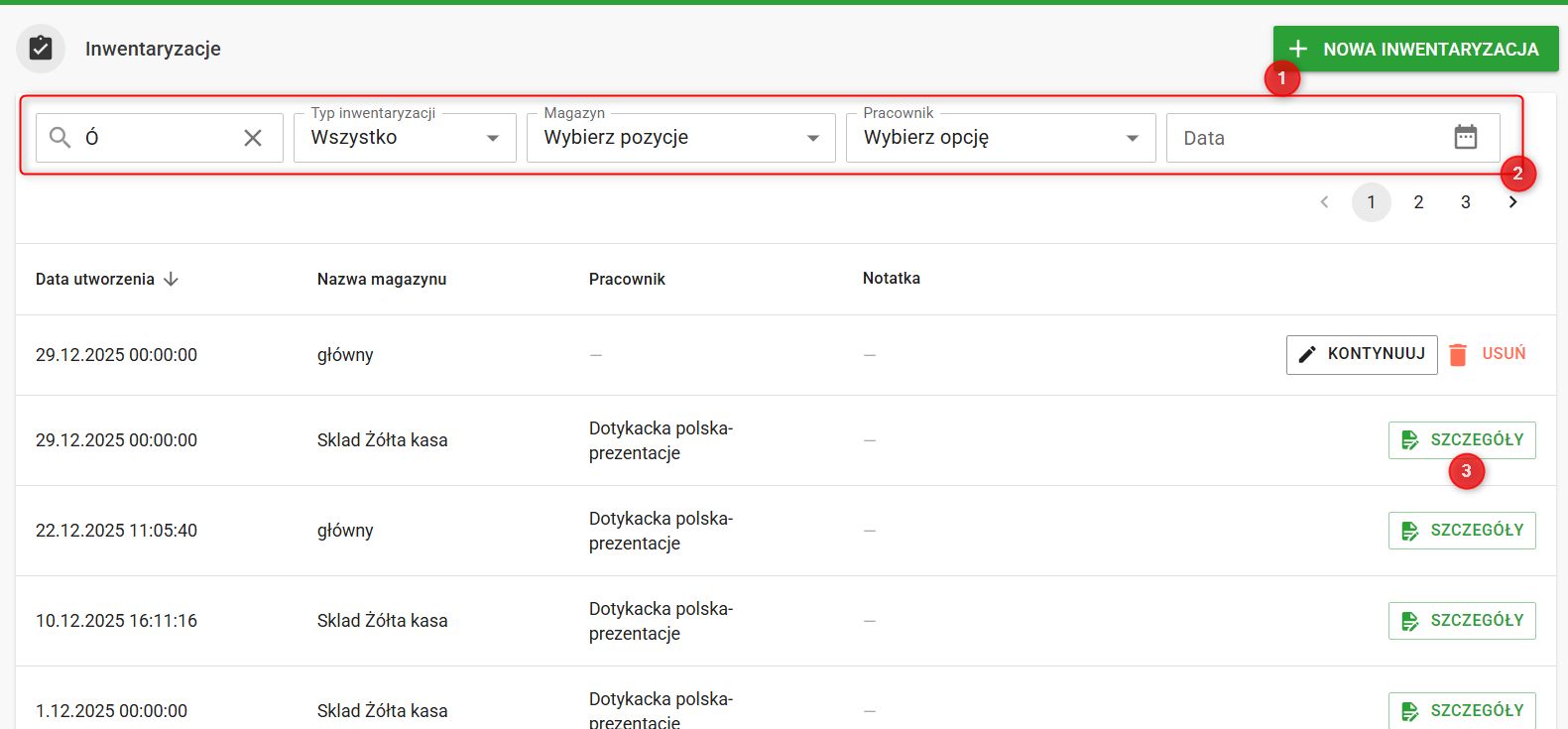Open SZCZEGÓŁY for 22.12.2025 inventory
The height and width of the screenshot is (729, 1568).
[x=1462, y=531]
